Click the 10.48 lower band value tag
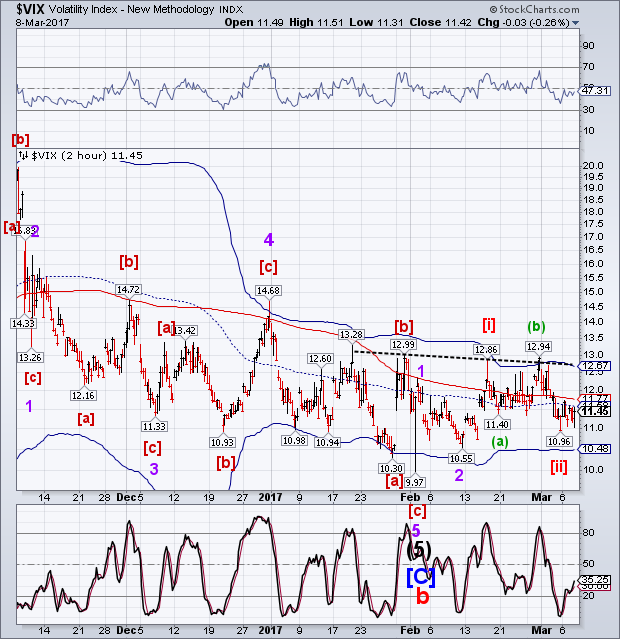Image resolution: width=620 pixels, height=639 pixels. click(595, 449)
